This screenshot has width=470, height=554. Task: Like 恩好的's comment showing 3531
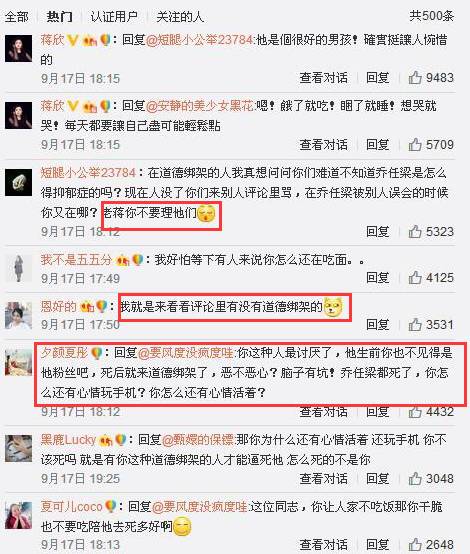point(415,324)
